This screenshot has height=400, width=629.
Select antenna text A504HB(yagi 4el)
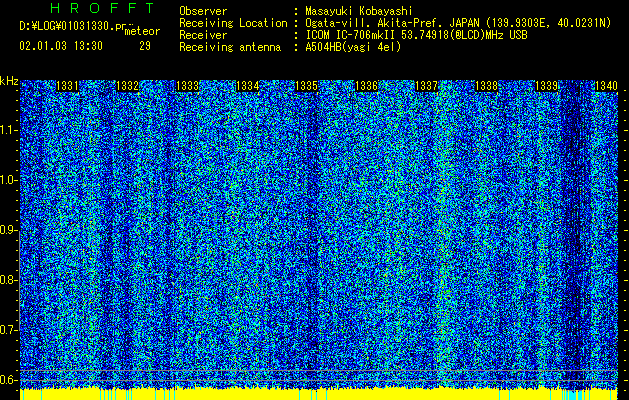tap(353, 47)
